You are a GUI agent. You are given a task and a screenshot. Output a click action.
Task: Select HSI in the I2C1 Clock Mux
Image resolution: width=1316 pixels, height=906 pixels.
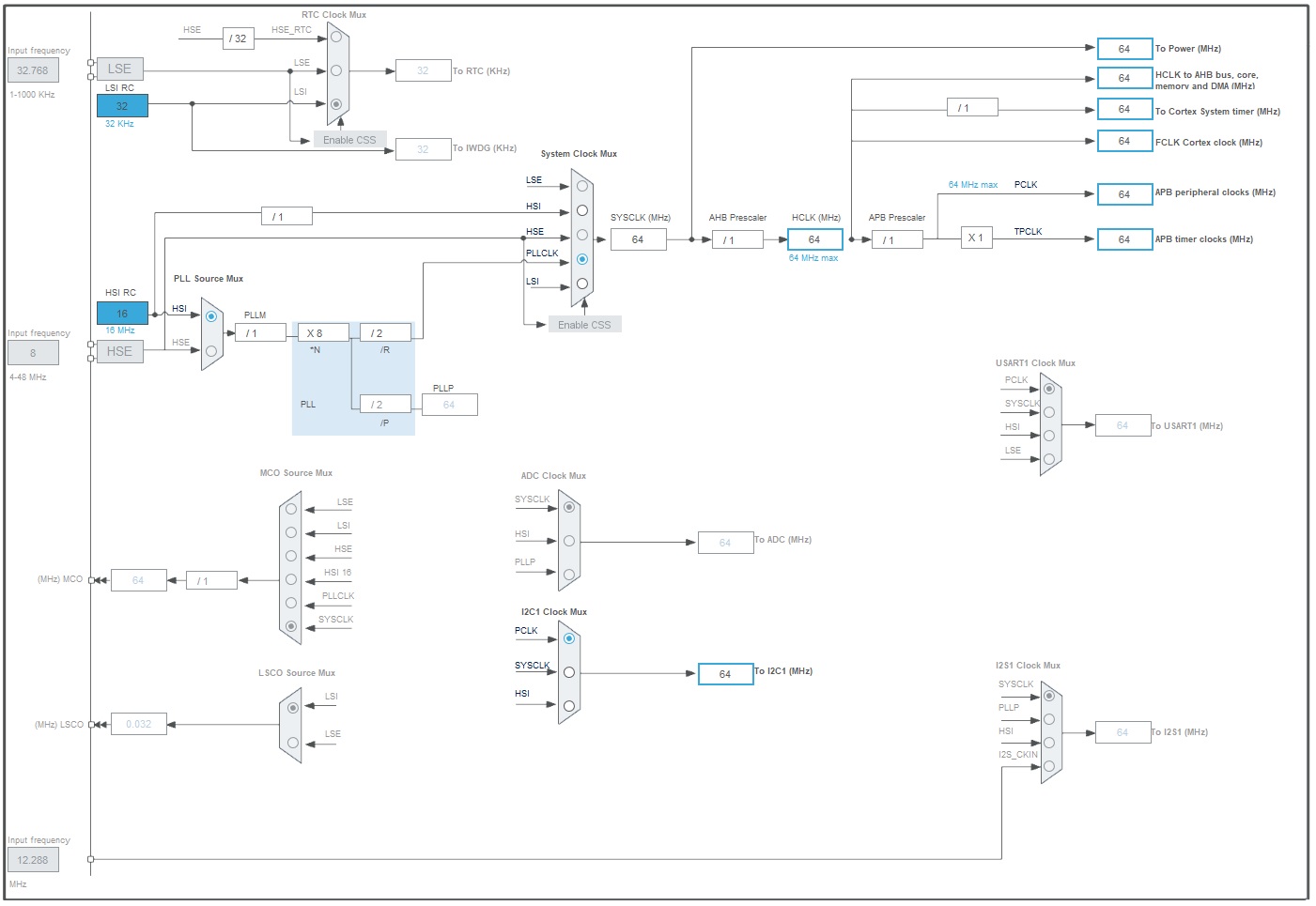(x=569, y=706)
